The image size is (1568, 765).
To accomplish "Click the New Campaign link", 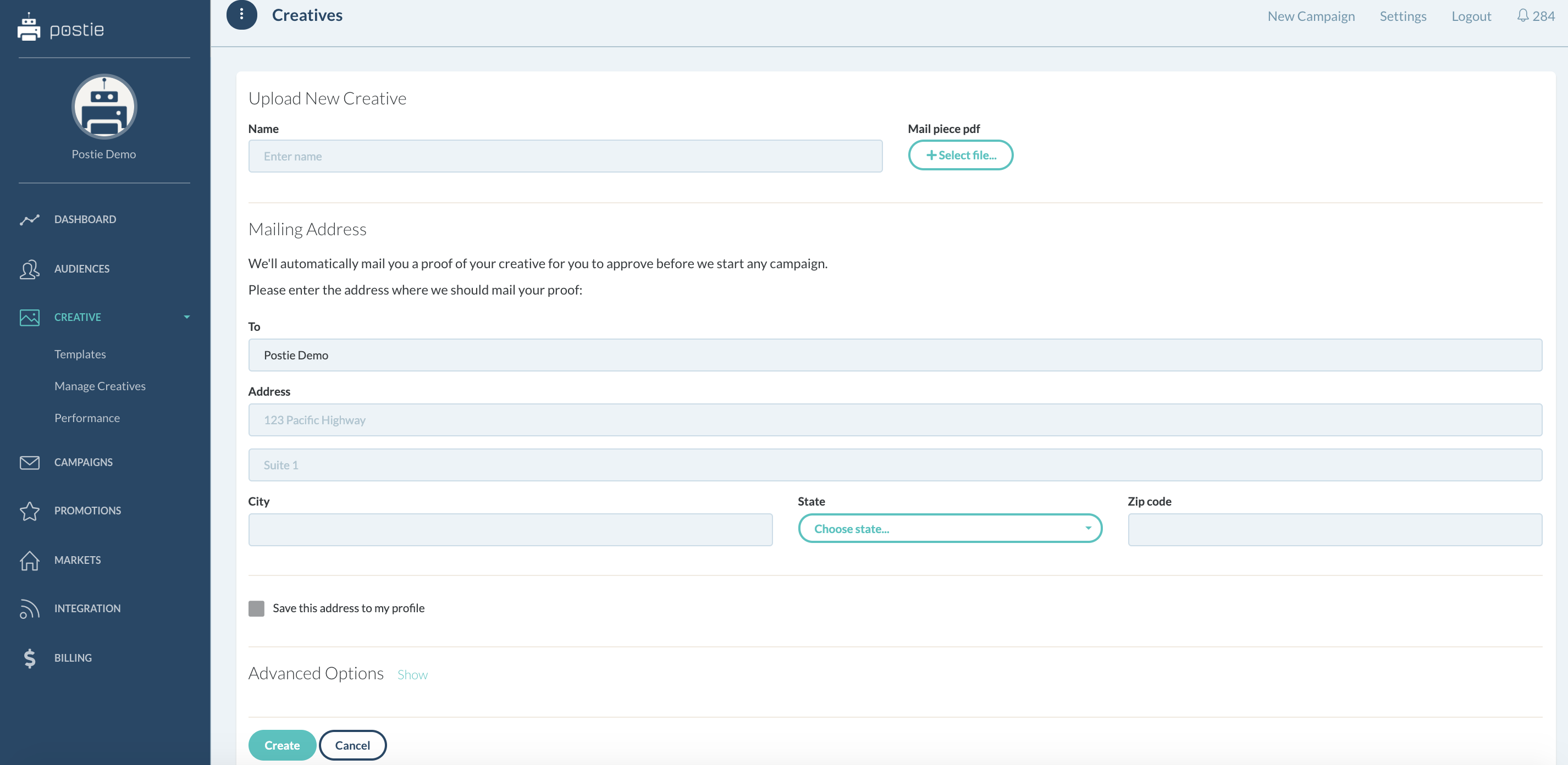I will click(x=1311, y=16).
